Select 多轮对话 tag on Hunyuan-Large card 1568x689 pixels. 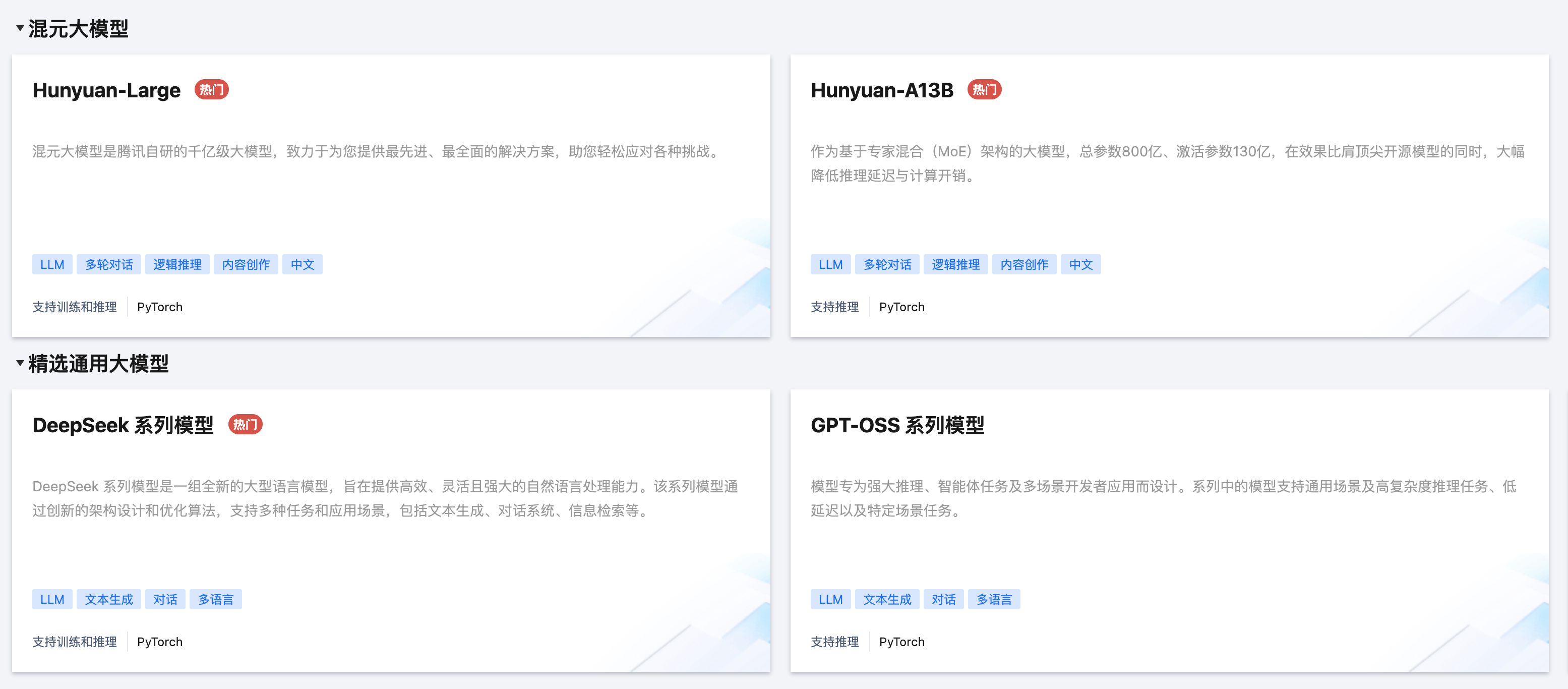109,264
